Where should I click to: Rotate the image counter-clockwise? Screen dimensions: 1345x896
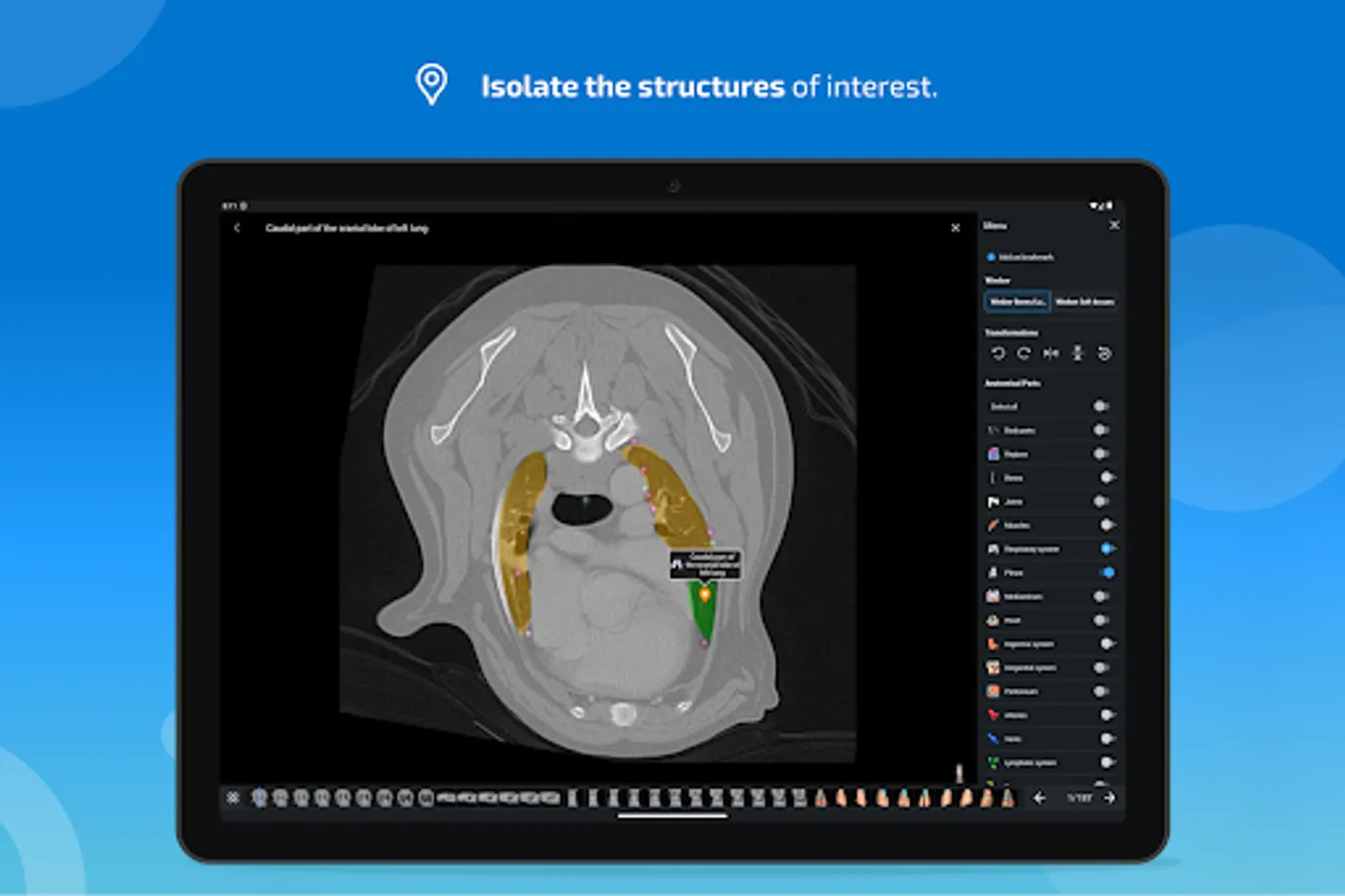[x=998, y=353]
